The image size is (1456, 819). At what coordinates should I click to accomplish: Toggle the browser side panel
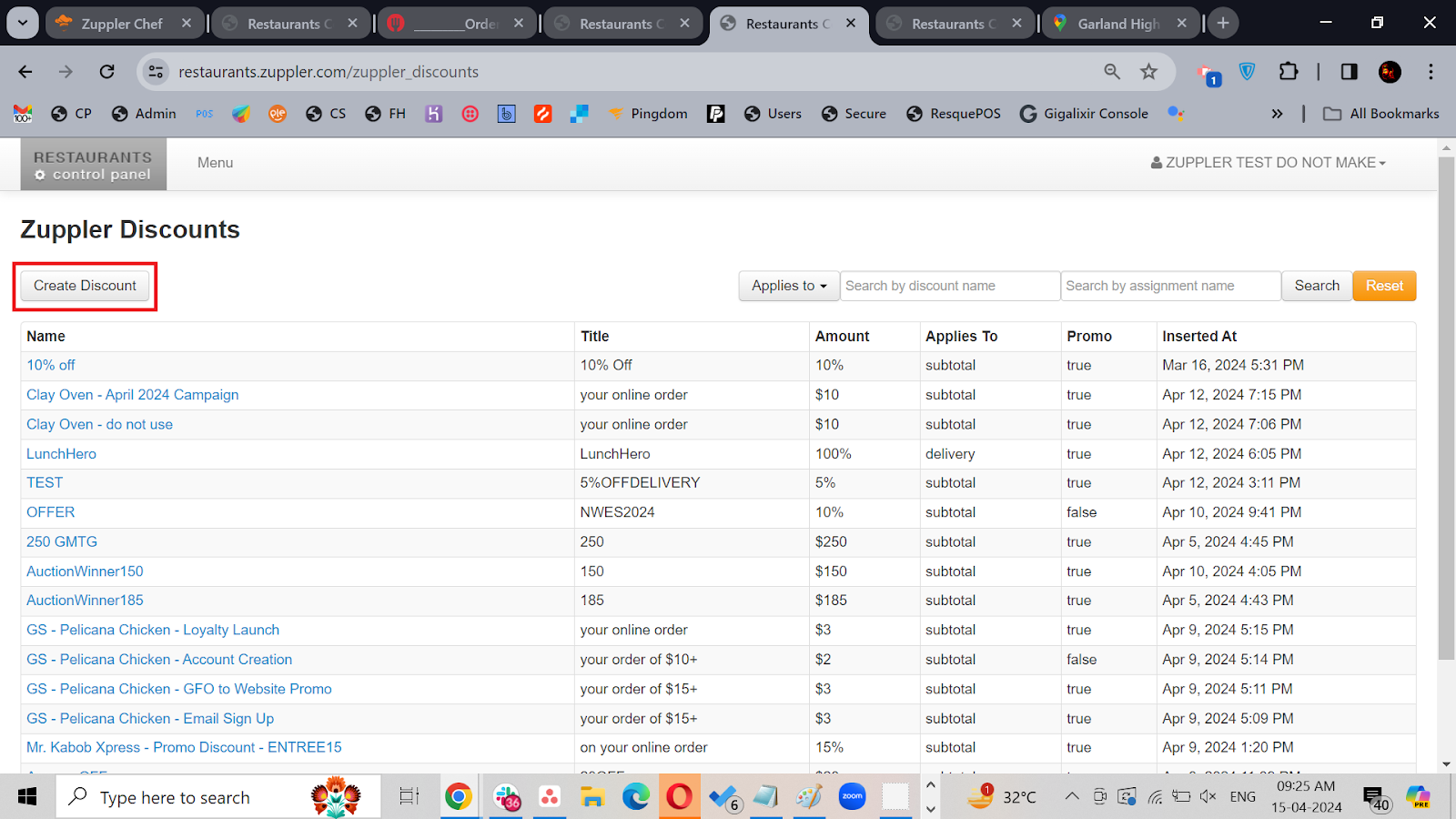(x=1350, y=72)
